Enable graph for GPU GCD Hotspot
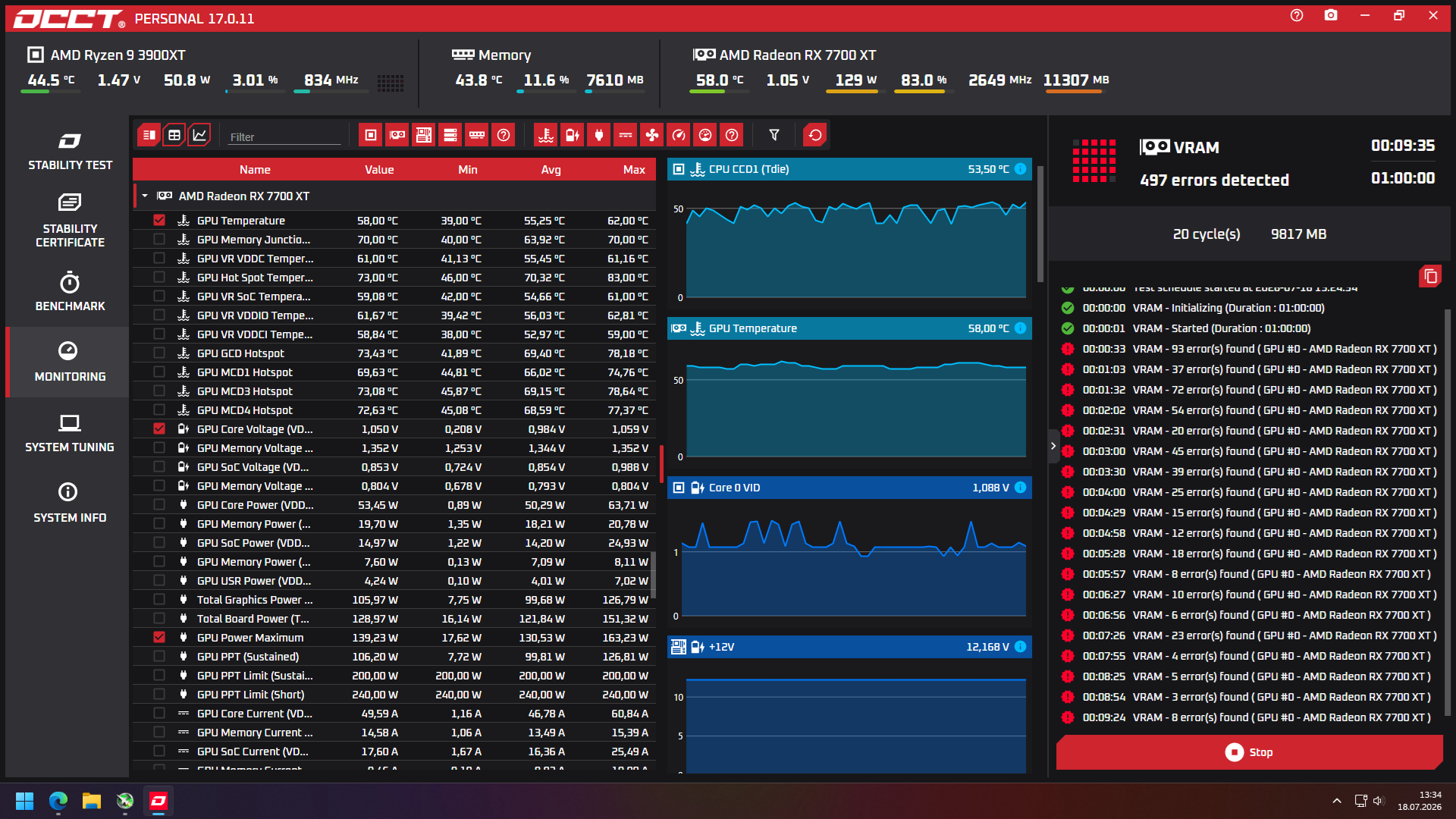1456x819 pixels. click(x=159, y=353)
